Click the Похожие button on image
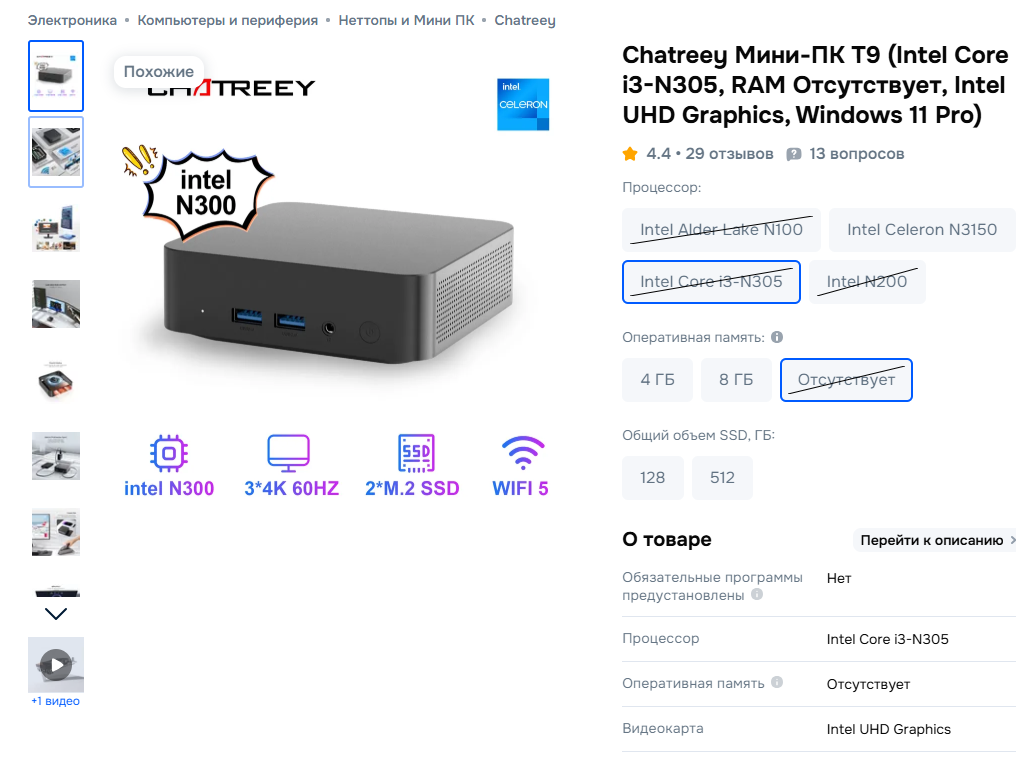Viewport: 1016px width, 765px height. point(159,71)
